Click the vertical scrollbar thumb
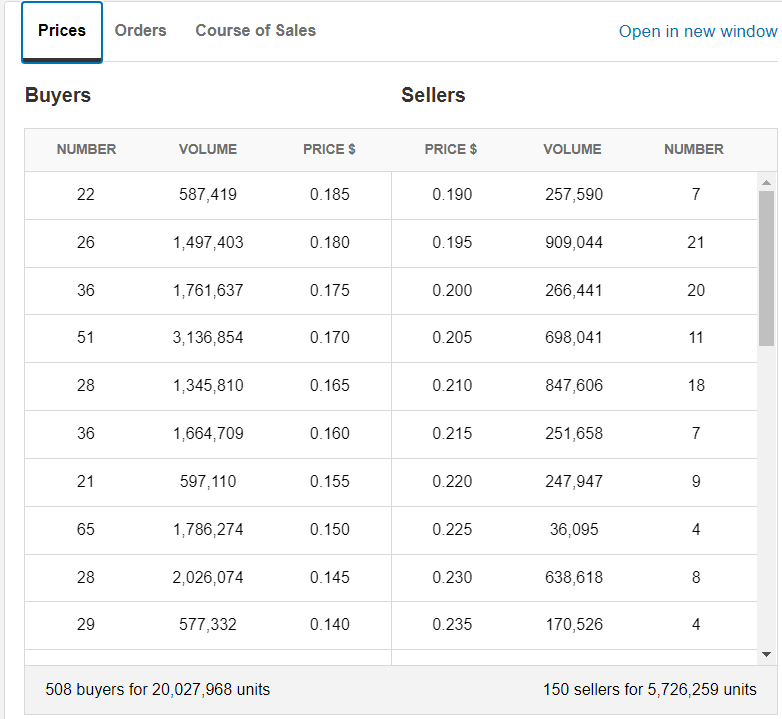The width and height of the screenshot is (782, 719). (x=767, y=268)
